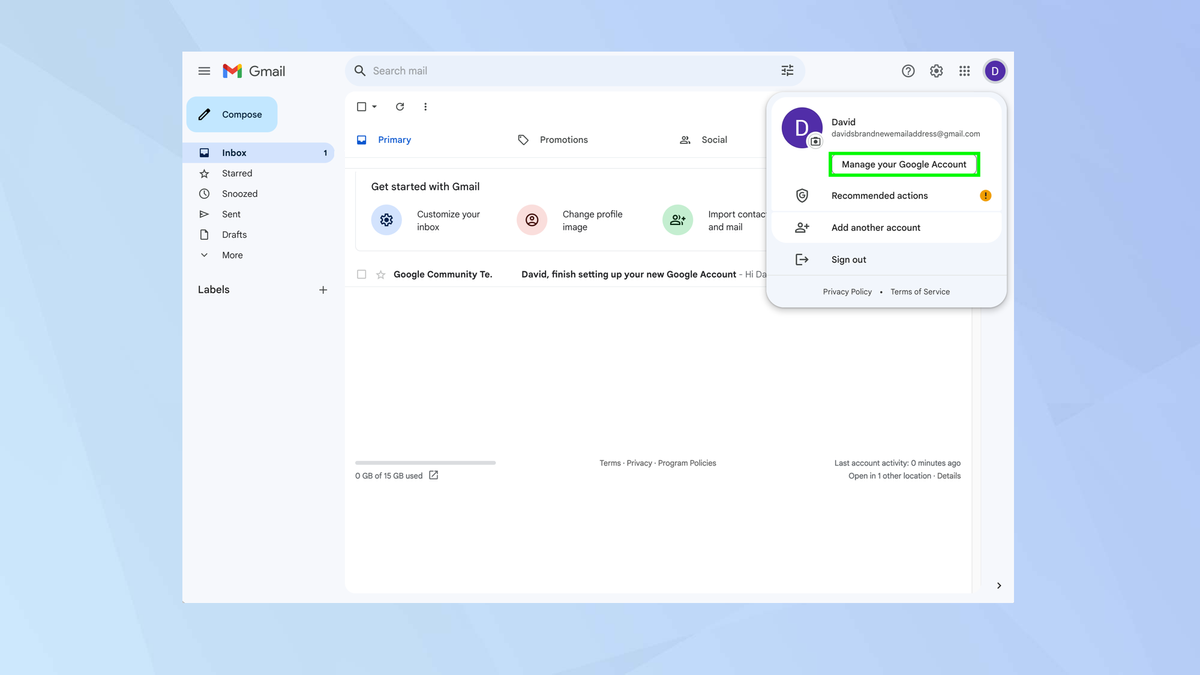Expand the More section in the sidebar
This screenshot has width=1200, height=675.
pos(232,255)
